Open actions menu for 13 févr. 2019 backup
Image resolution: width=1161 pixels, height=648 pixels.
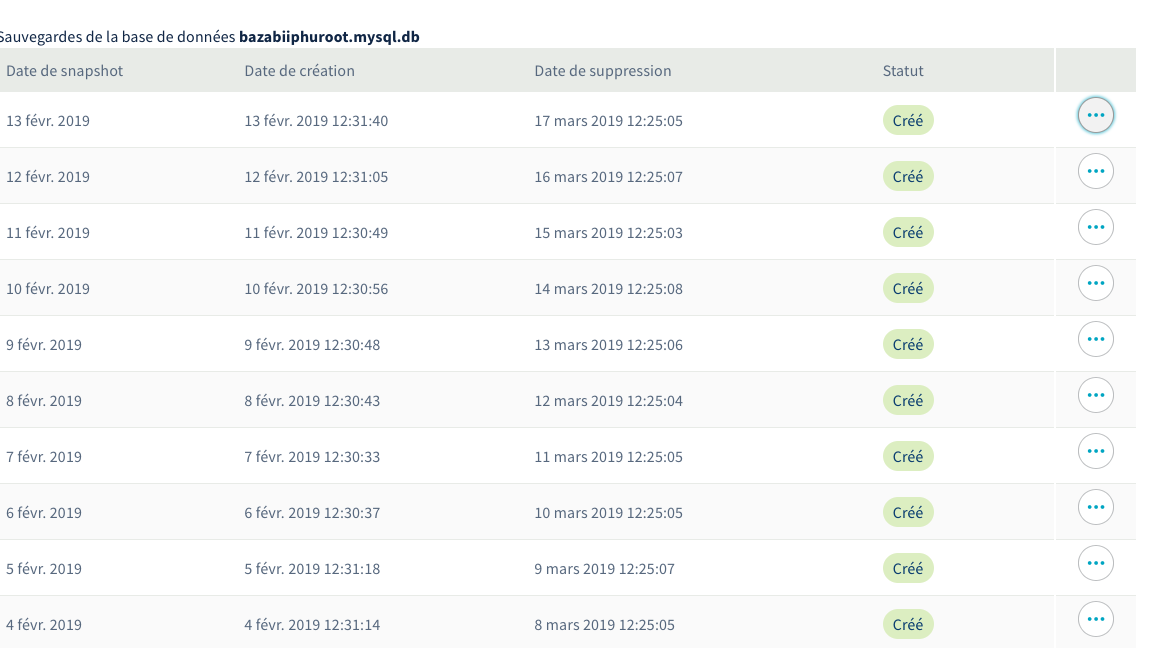coord(1095,116)
